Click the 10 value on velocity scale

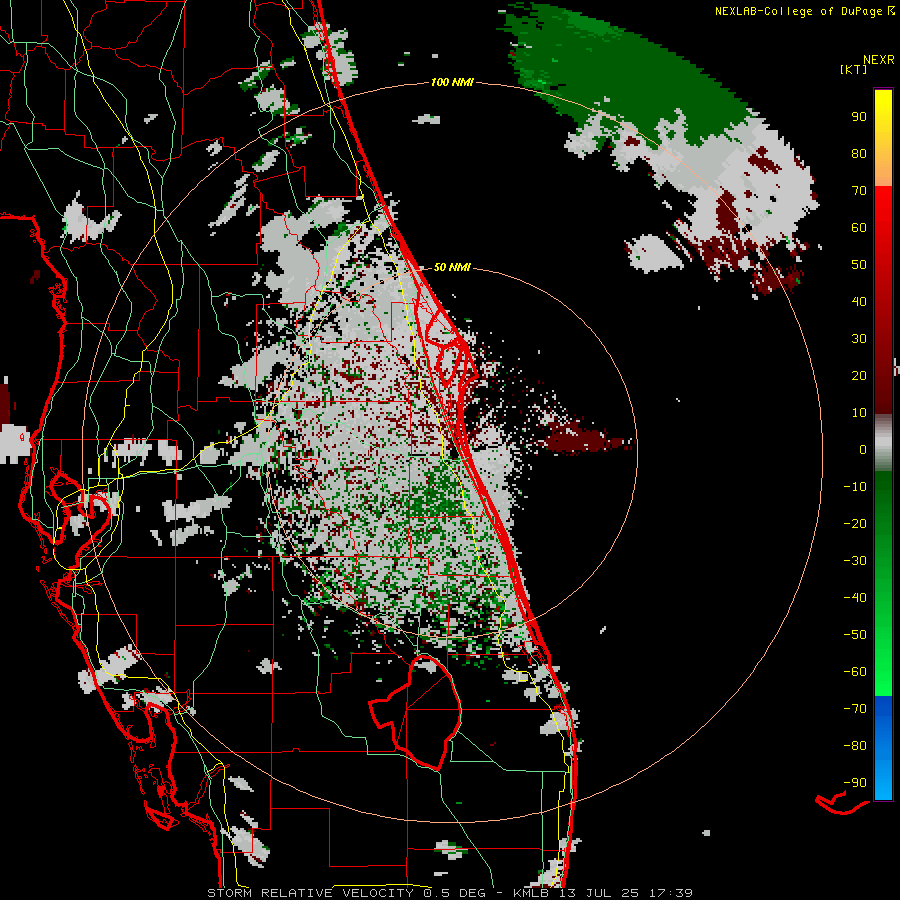859,413
